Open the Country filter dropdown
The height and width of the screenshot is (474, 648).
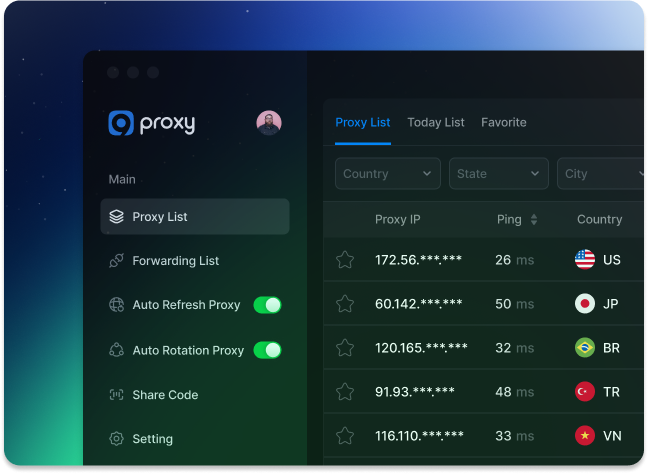pos(387,174)
